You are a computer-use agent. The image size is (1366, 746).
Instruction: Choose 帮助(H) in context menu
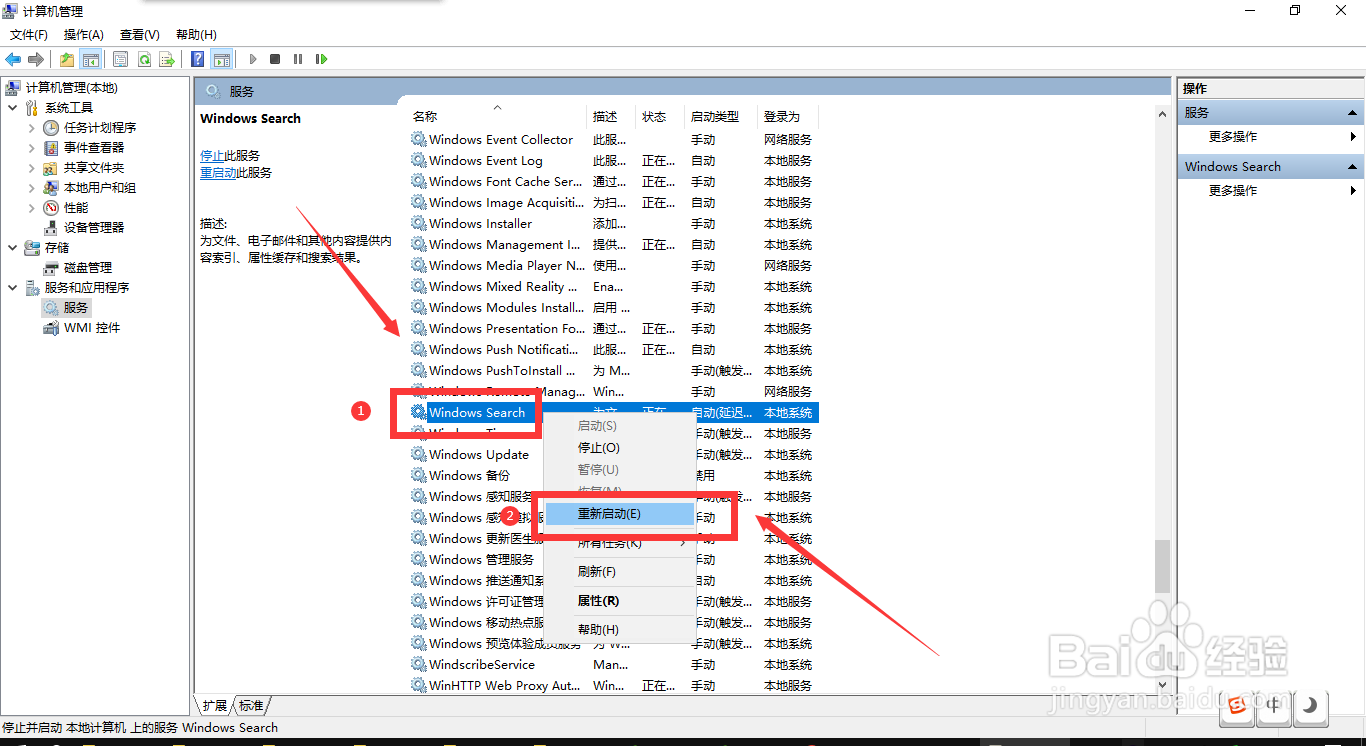coord(619,630)
